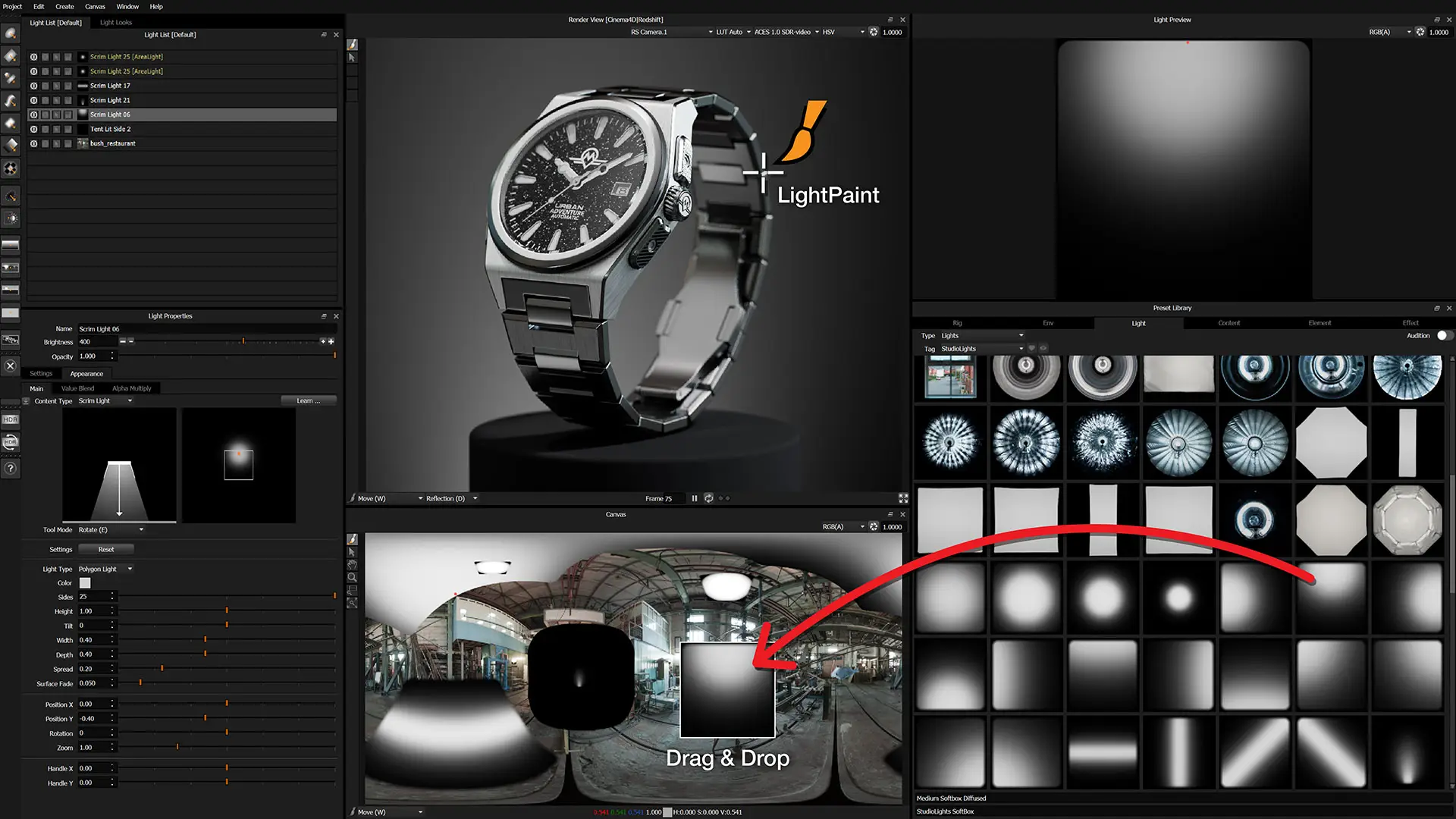The width and height of the screenshot is (1456, 819).
Task: Open the Env tab in Preset Library
Action: pyautogui.click(x=1048, y=322)
